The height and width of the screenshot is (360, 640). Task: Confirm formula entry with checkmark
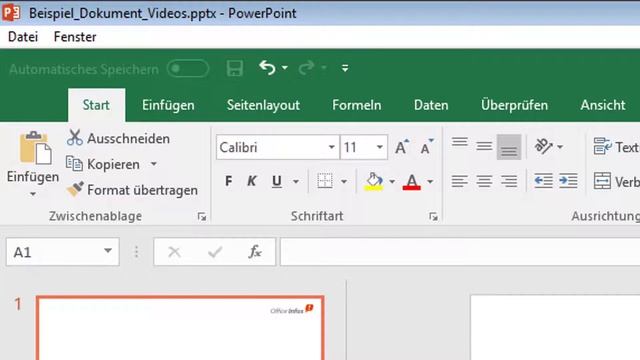[x=215, y=252]
